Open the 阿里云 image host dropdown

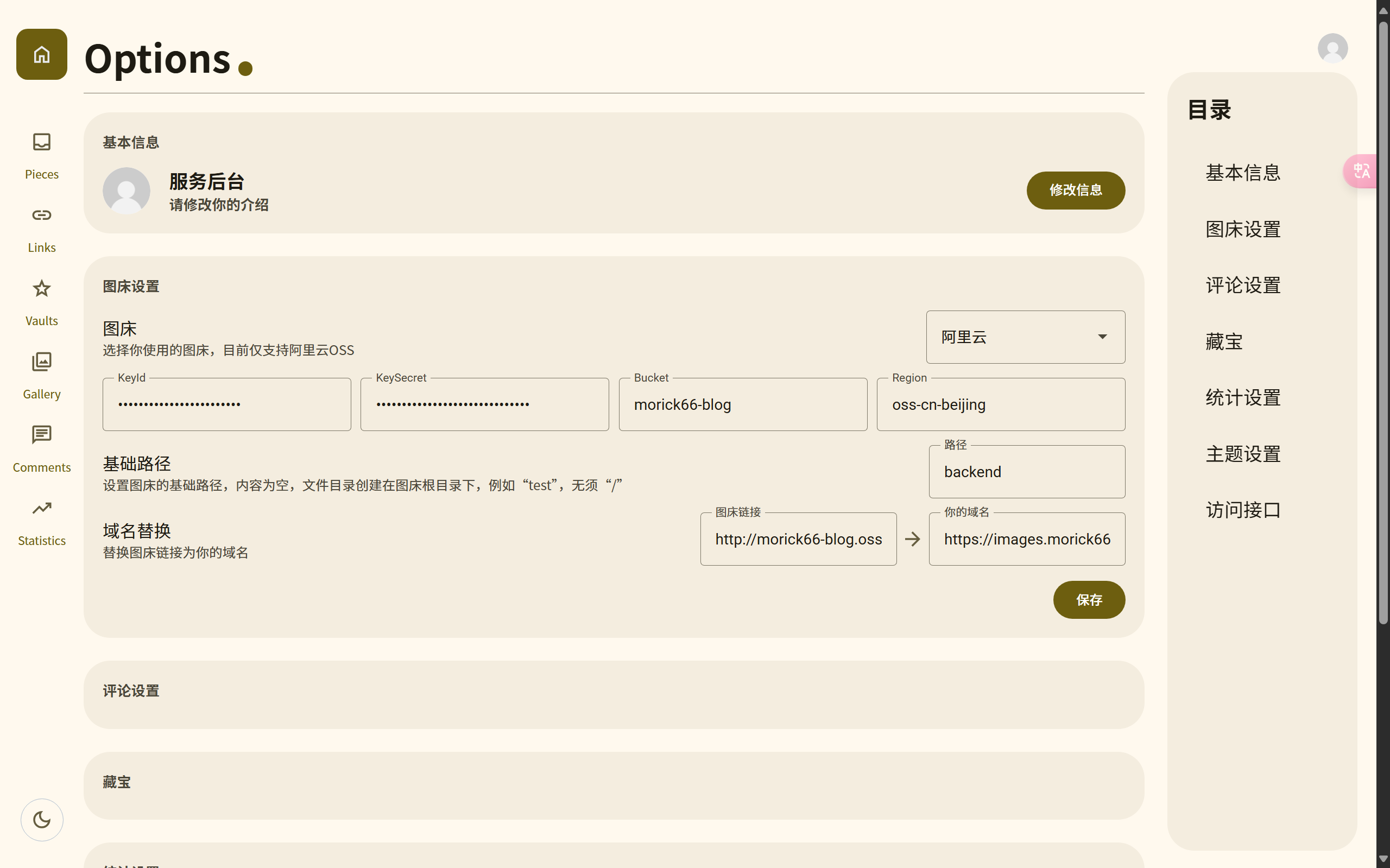coord(1025,337)
